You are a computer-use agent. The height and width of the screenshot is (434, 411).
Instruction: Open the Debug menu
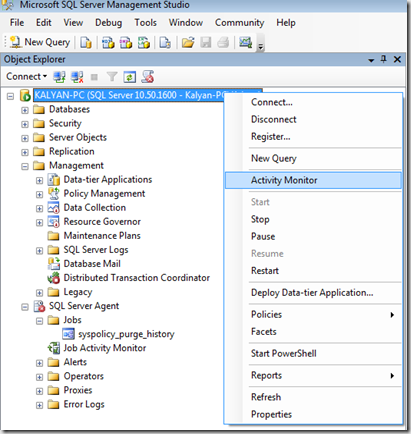click(108, 23)
